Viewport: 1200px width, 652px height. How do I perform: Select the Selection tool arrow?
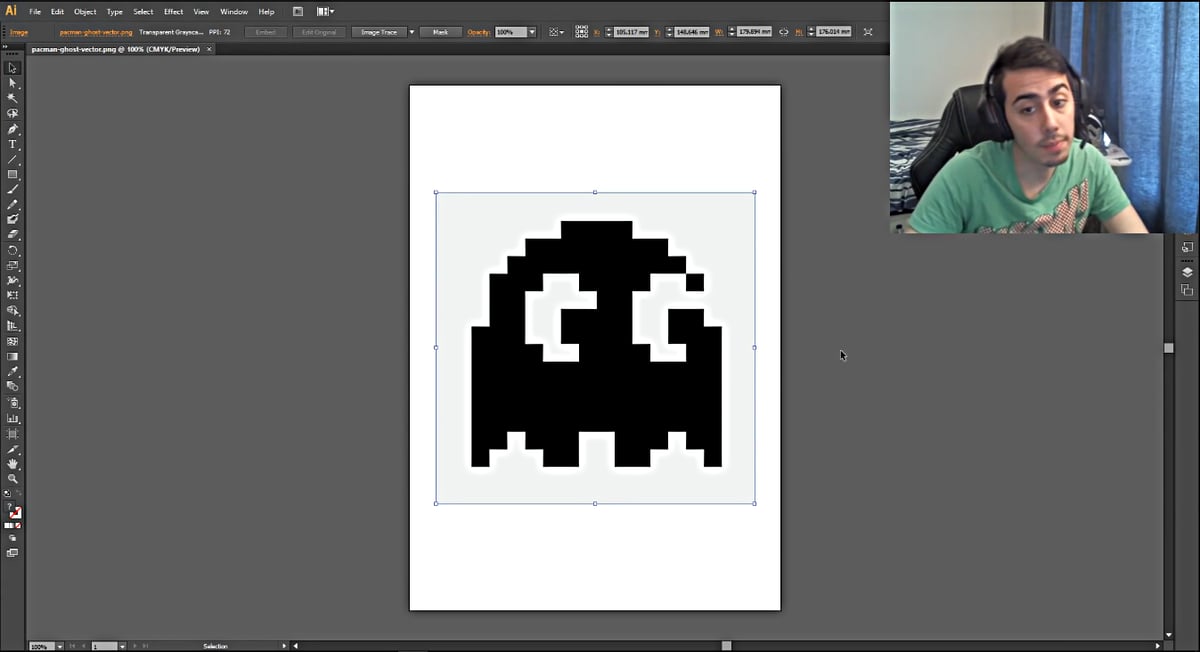13,68
